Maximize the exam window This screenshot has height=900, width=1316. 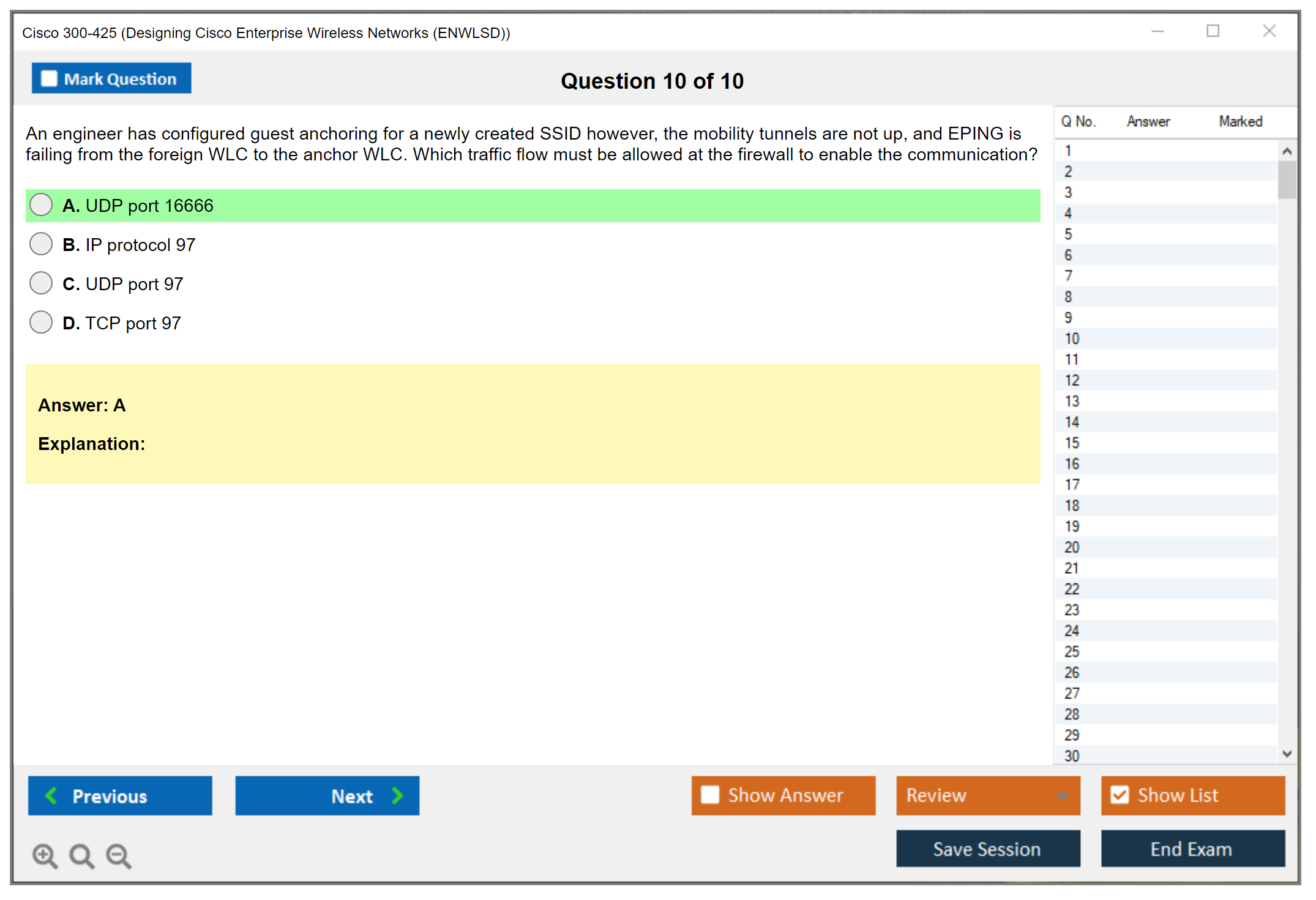(1213, 31)
